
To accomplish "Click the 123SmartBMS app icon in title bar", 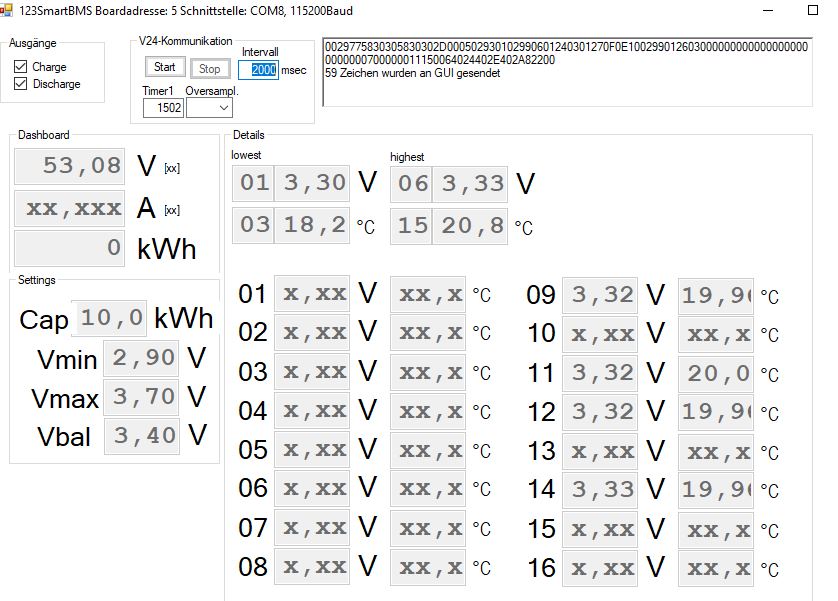I will pyautogui.click(x=7, y=10).
